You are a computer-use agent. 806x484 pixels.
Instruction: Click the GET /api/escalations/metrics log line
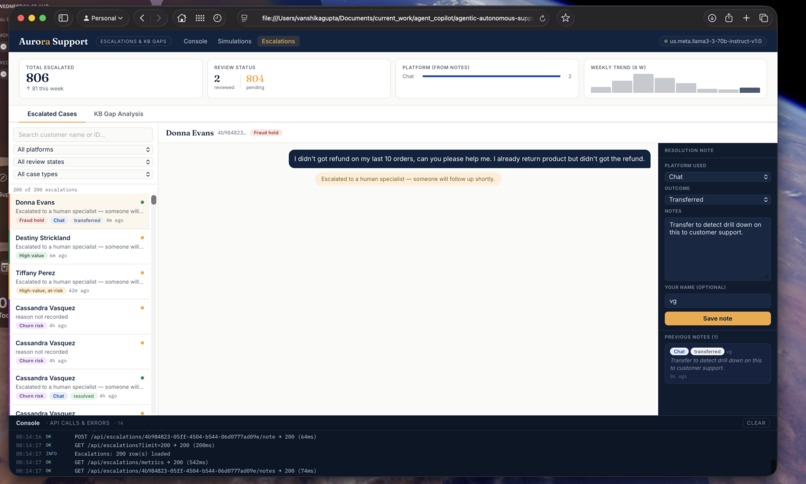point(141,462)
